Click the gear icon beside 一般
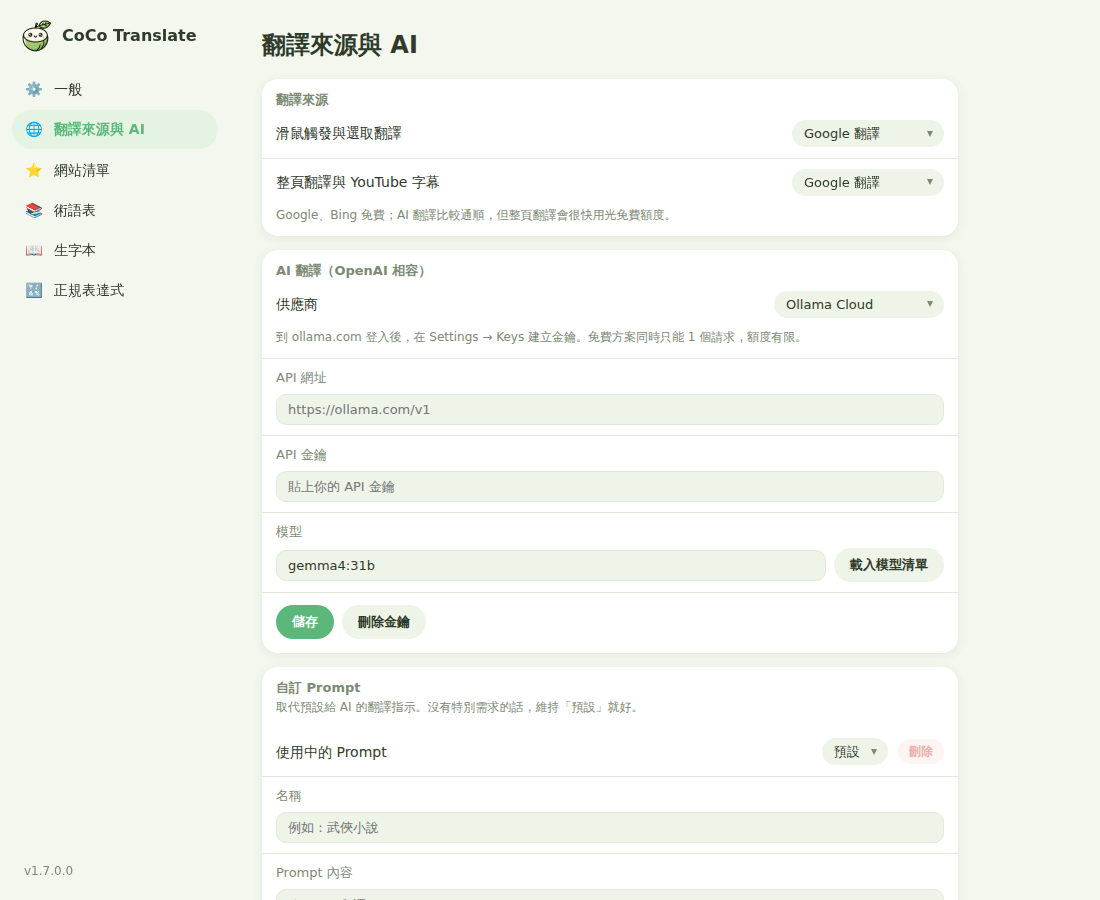Viewport: 1100px width, 900px height. (34, 89)
